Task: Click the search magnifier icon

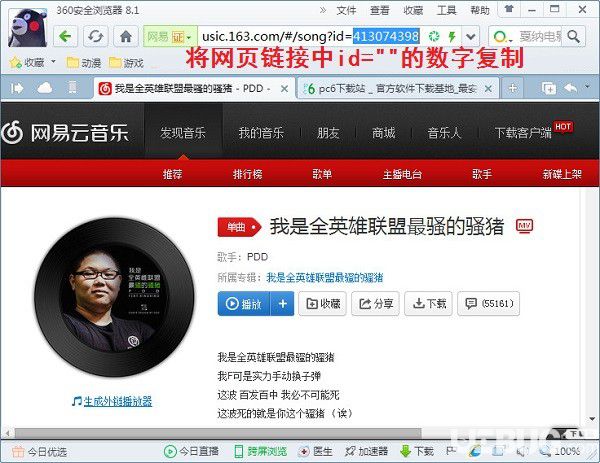Action: pos(573,37)
